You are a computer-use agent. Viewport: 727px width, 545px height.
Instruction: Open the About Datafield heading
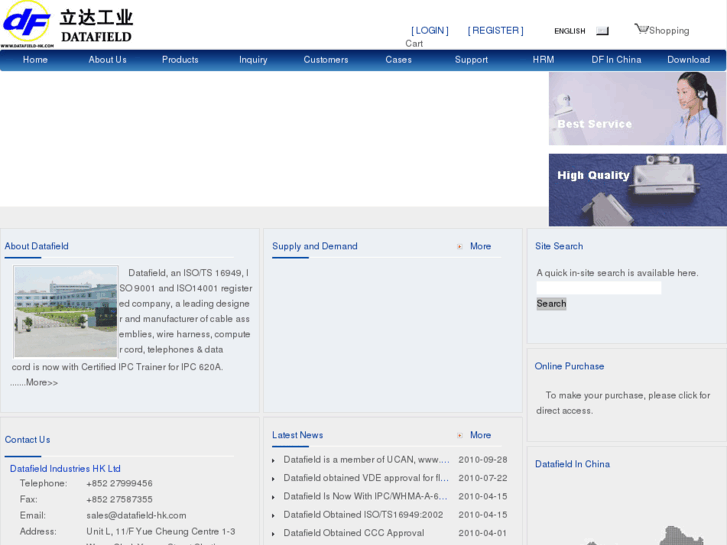point(37,246)
